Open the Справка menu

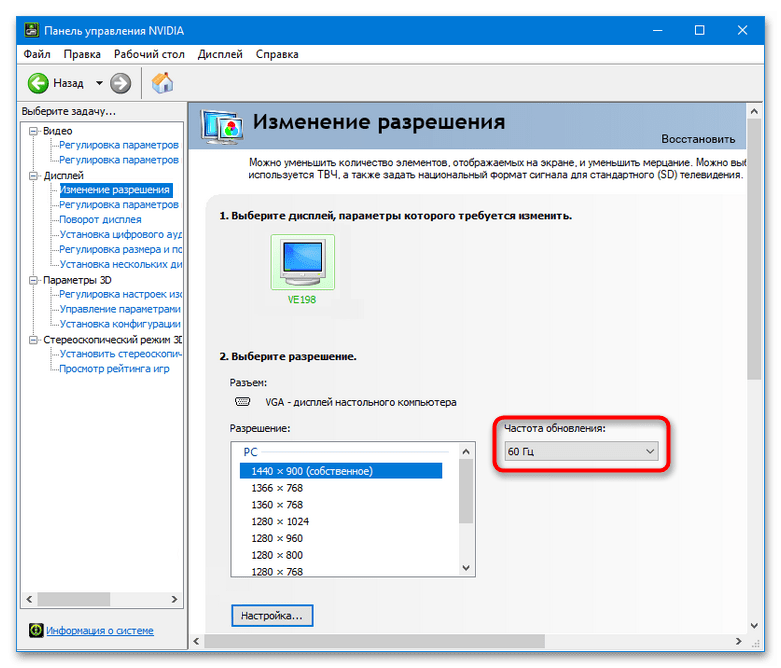277,54
